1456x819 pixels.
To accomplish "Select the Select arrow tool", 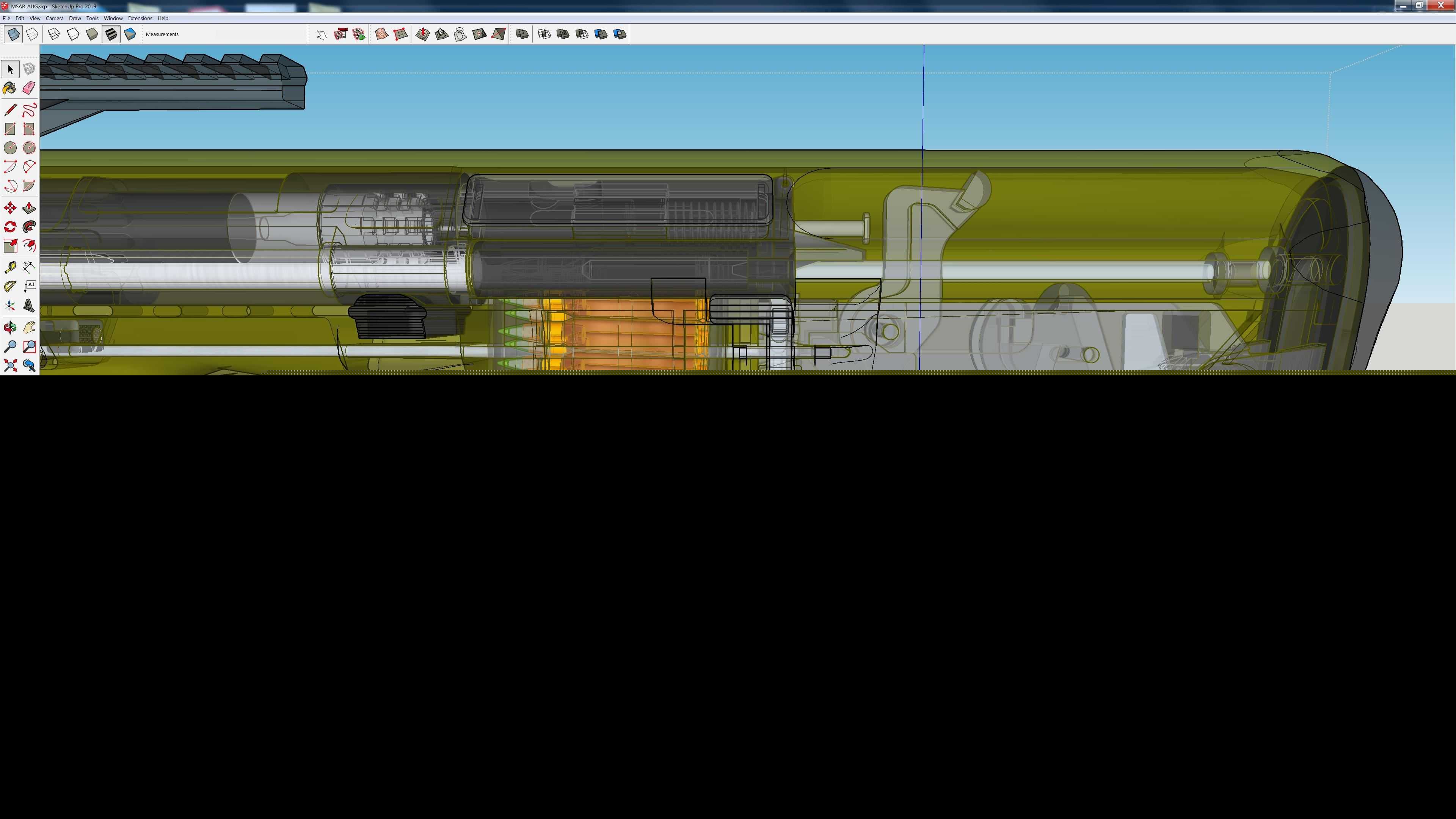I will pyautogui.click(x=10, y=69).
